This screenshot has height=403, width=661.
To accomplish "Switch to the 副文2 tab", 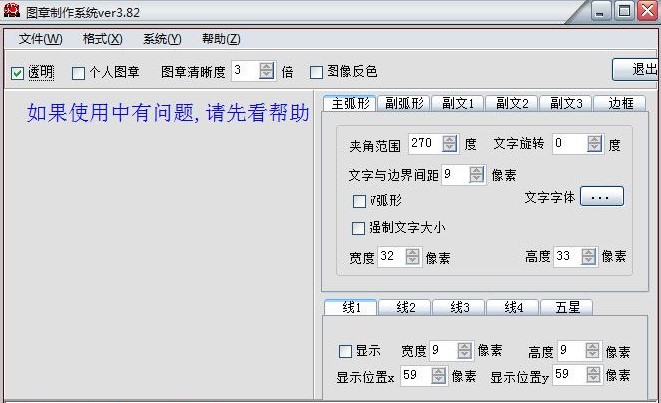I will pos(512,103).
